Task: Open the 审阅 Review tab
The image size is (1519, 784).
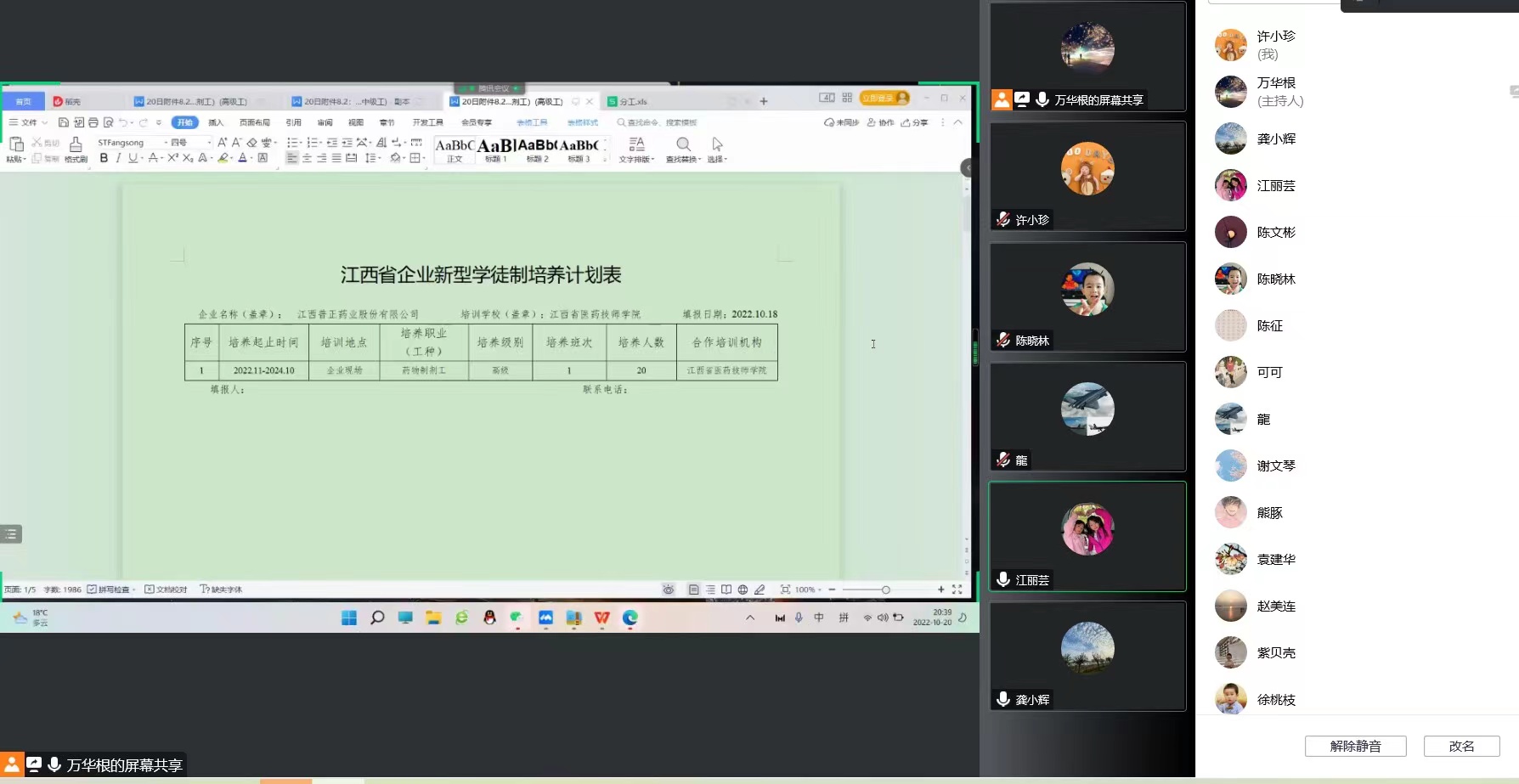Action: [x=325, y=122]
